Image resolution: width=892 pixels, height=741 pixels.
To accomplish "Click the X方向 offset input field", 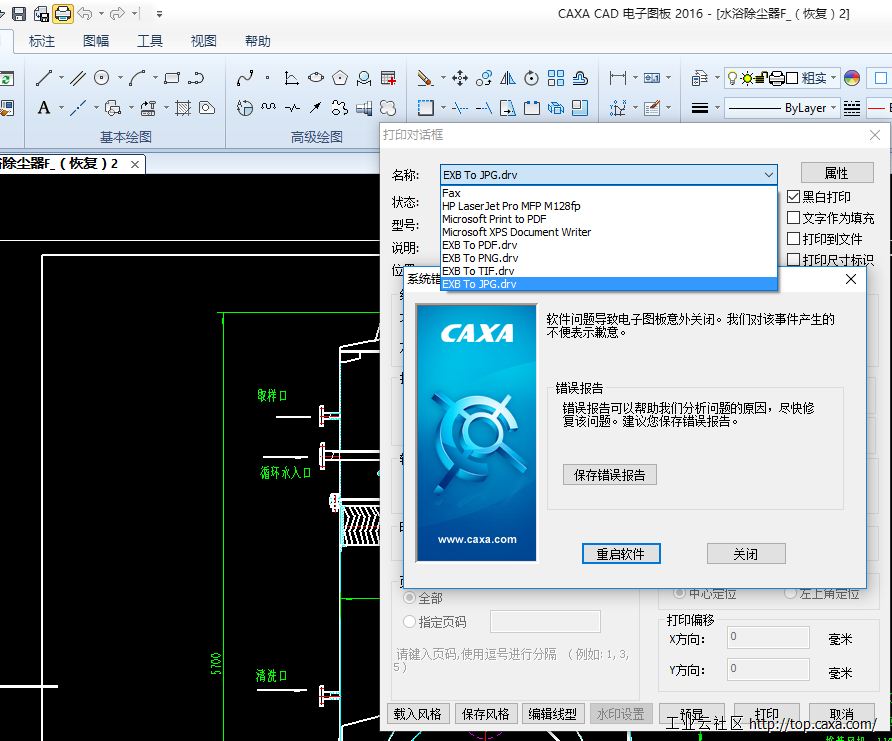I will tap(768, 637).
